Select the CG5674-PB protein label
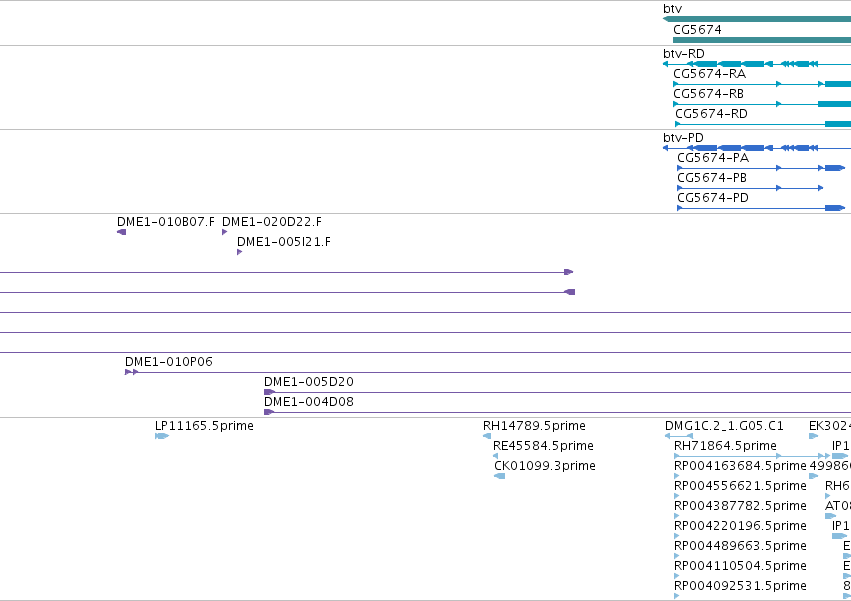Screen dimensions: 851x601 click(x=712, y=178)
